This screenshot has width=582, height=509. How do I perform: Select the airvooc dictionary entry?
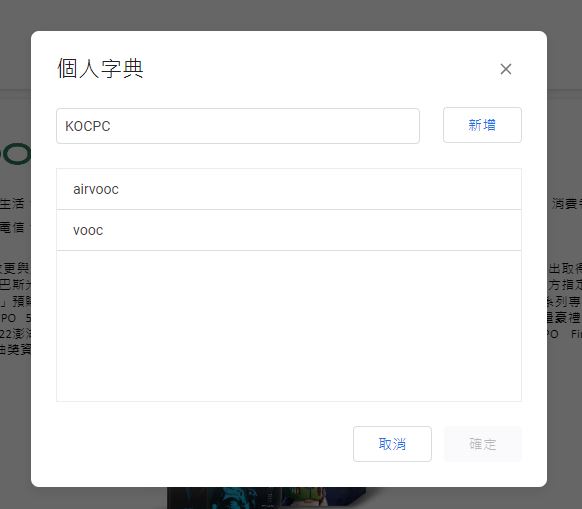(x=289, y=189)
